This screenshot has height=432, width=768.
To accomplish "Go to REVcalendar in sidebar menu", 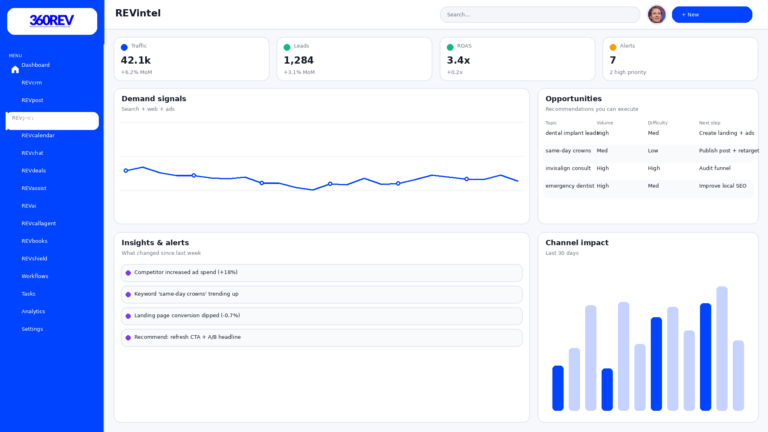I will tap(38, 135).
